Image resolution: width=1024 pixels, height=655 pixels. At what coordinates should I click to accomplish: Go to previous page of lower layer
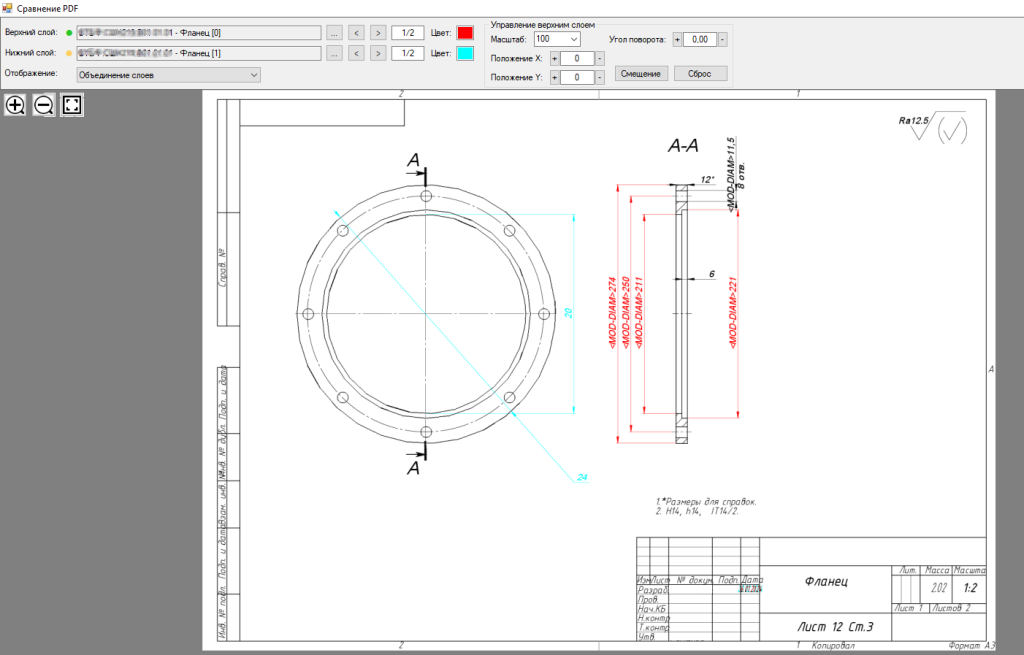[x=356, y=53]
